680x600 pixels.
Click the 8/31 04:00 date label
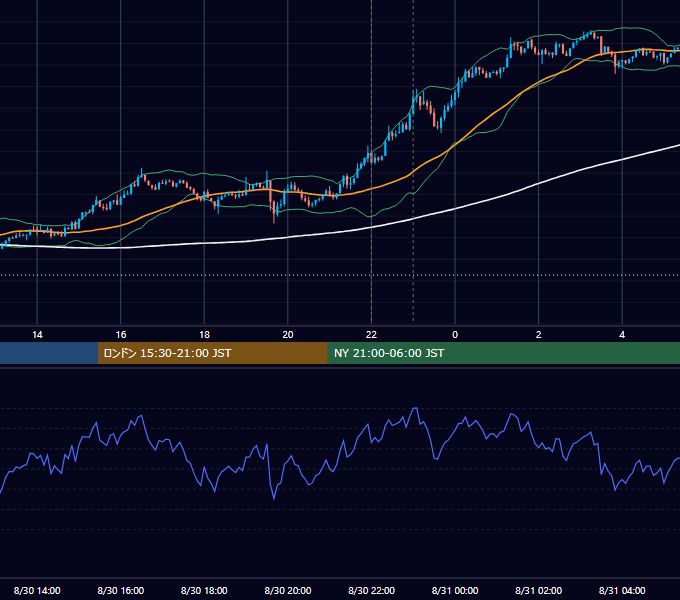click(x=622, y=590)
